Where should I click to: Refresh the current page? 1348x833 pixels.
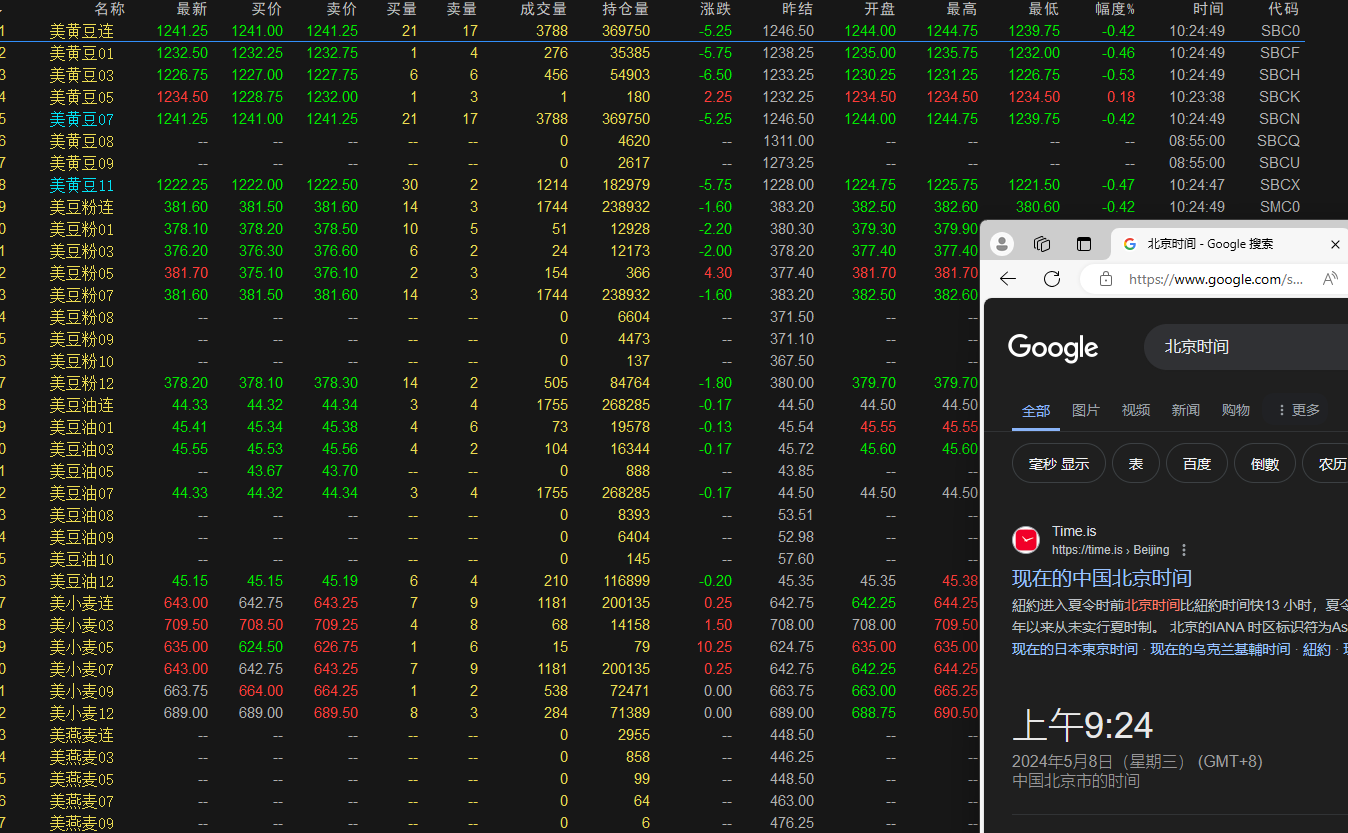1051,279
